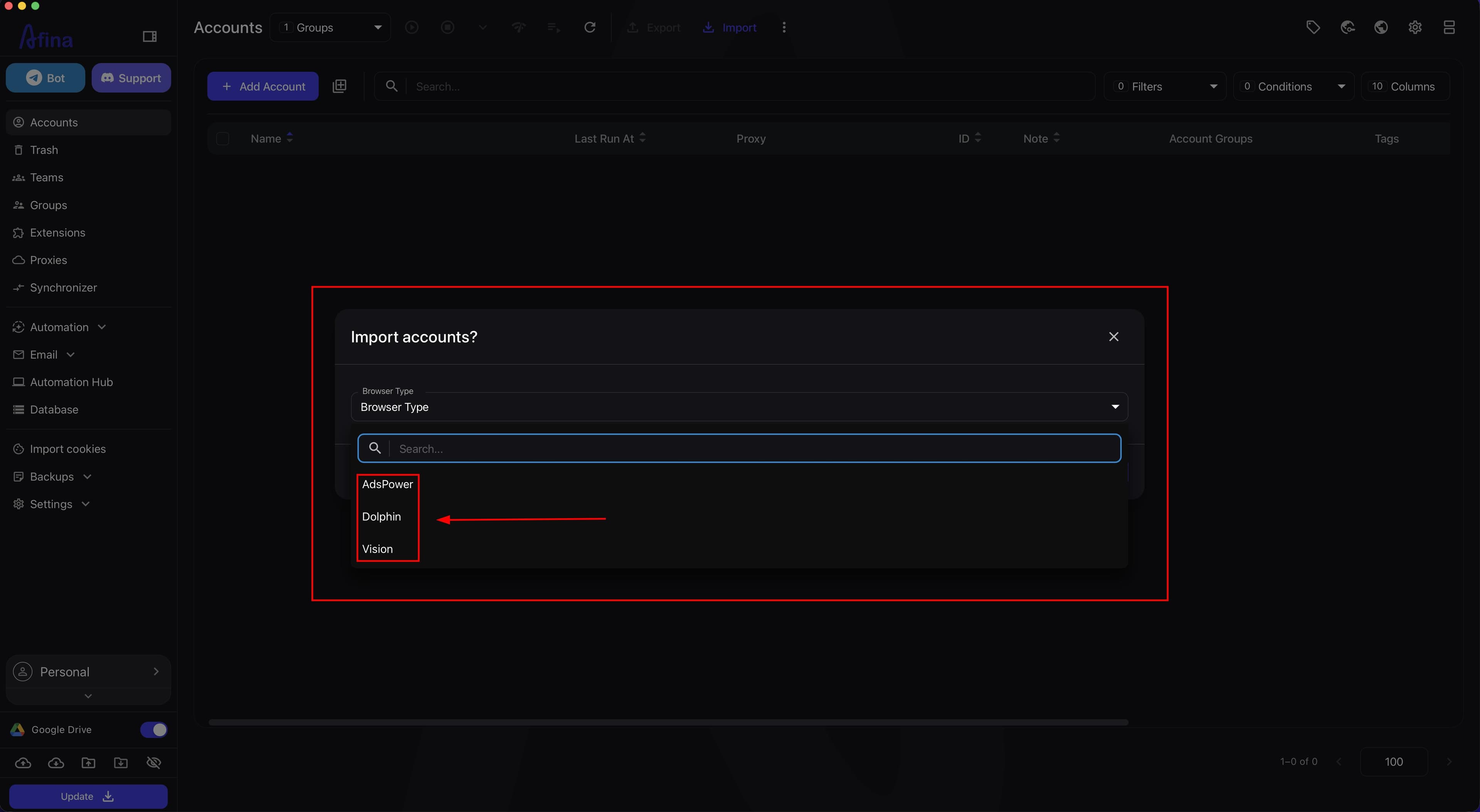Click the folder download icon
Viewport: 1480px width, 812px height.
point(121,763)
